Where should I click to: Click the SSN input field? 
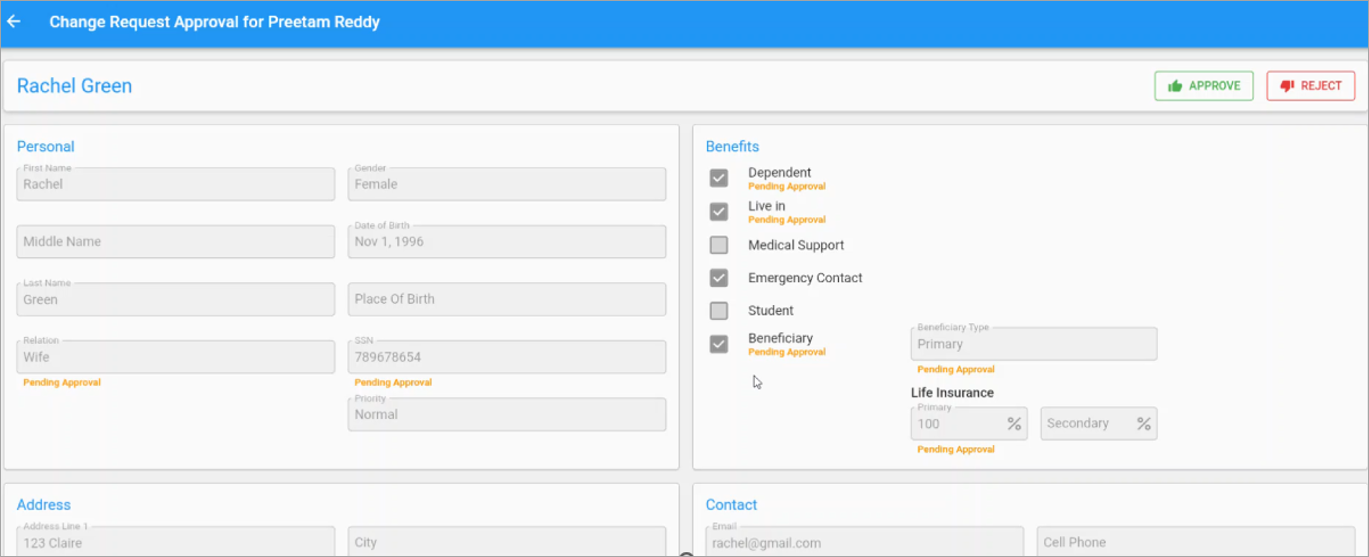(x=506, y=357)
